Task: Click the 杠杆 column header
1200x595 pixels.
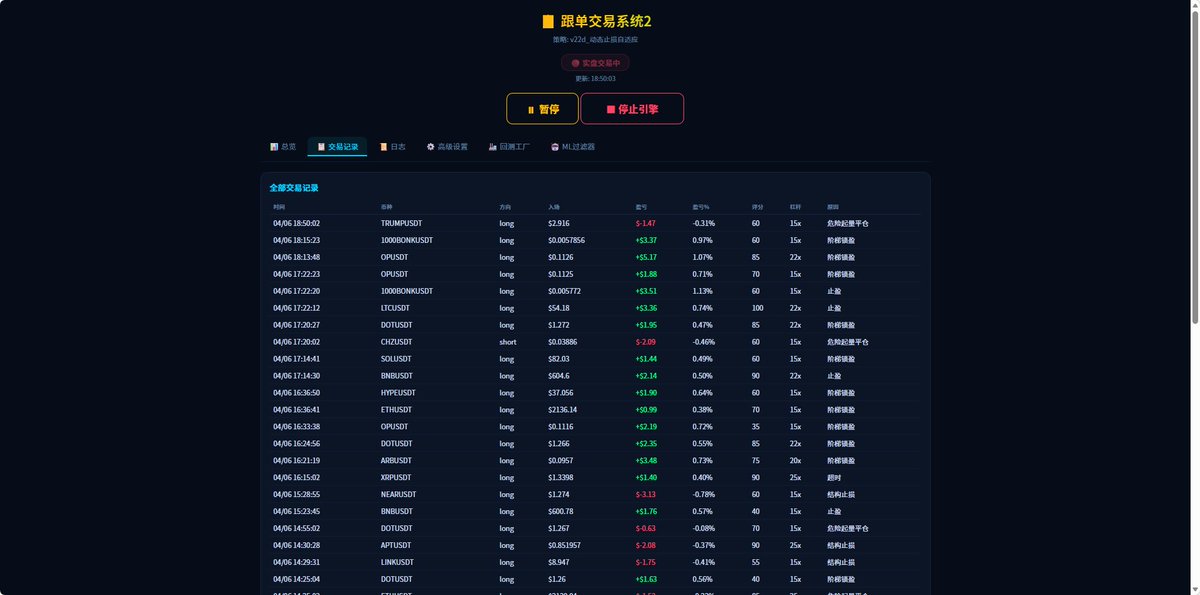Action: click(x=796, y=207)
